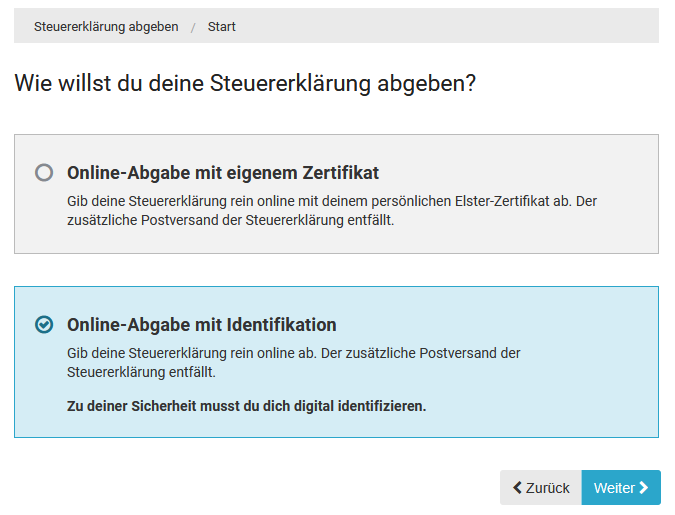This screenshot has height=515, width=675.
Task: Click the left chevron icon beside Zurück
Action: (517, 488)
